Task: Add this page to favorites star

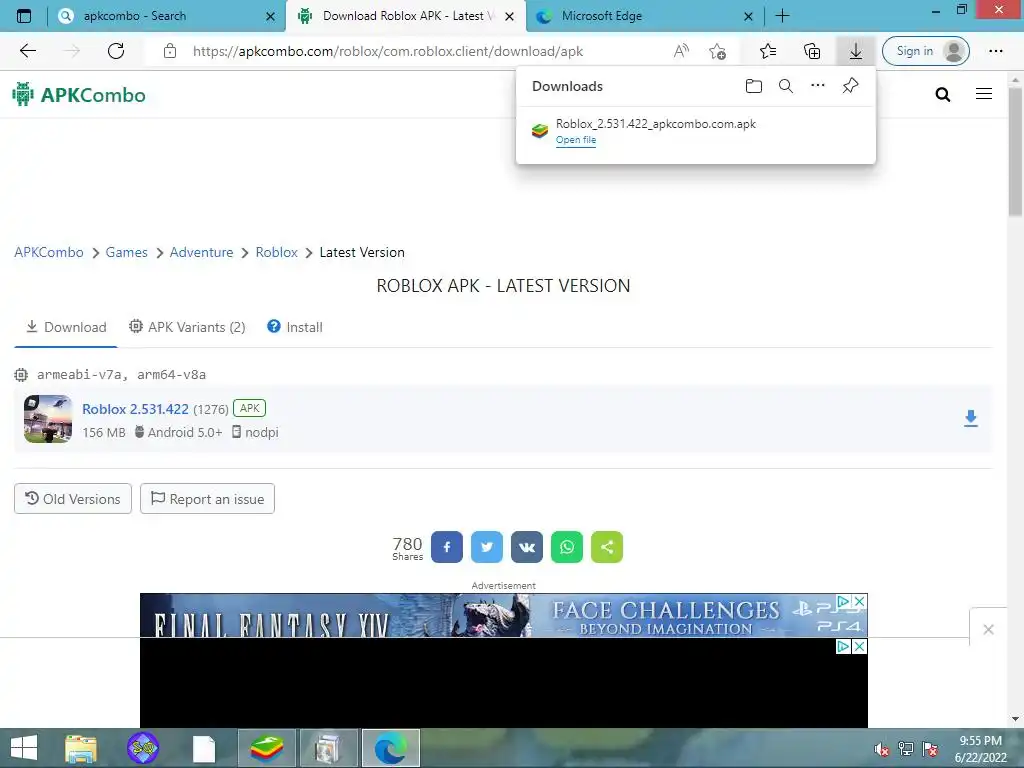Action: (x=717, y=51)
